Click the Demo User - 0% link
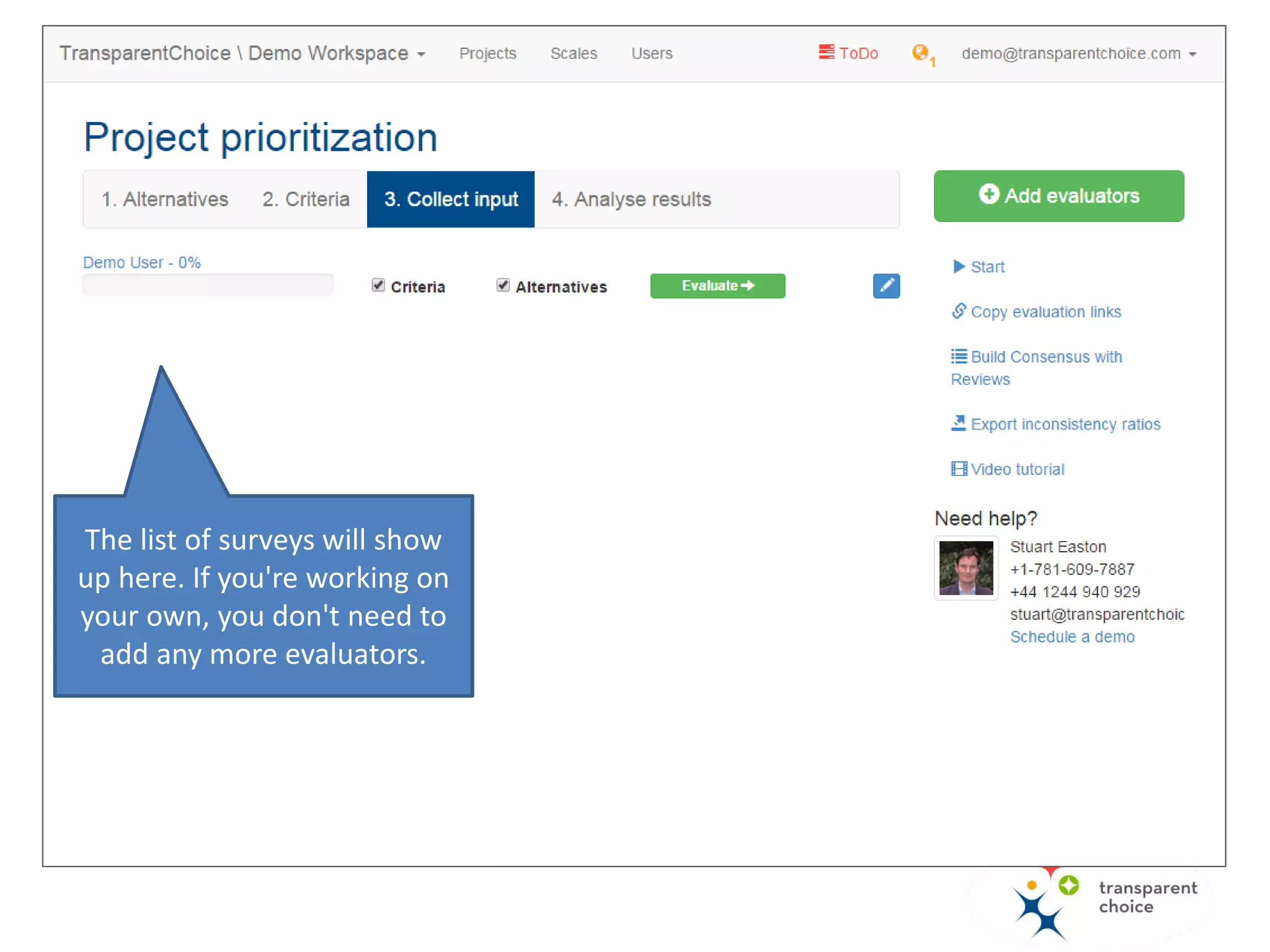 142,263
